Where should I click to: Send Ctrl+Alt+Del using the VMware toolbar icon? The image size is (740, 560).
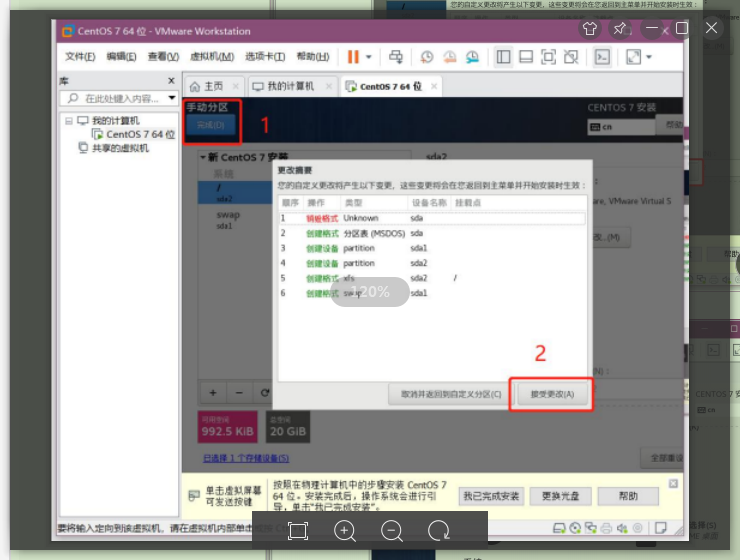tap(395, 57)
